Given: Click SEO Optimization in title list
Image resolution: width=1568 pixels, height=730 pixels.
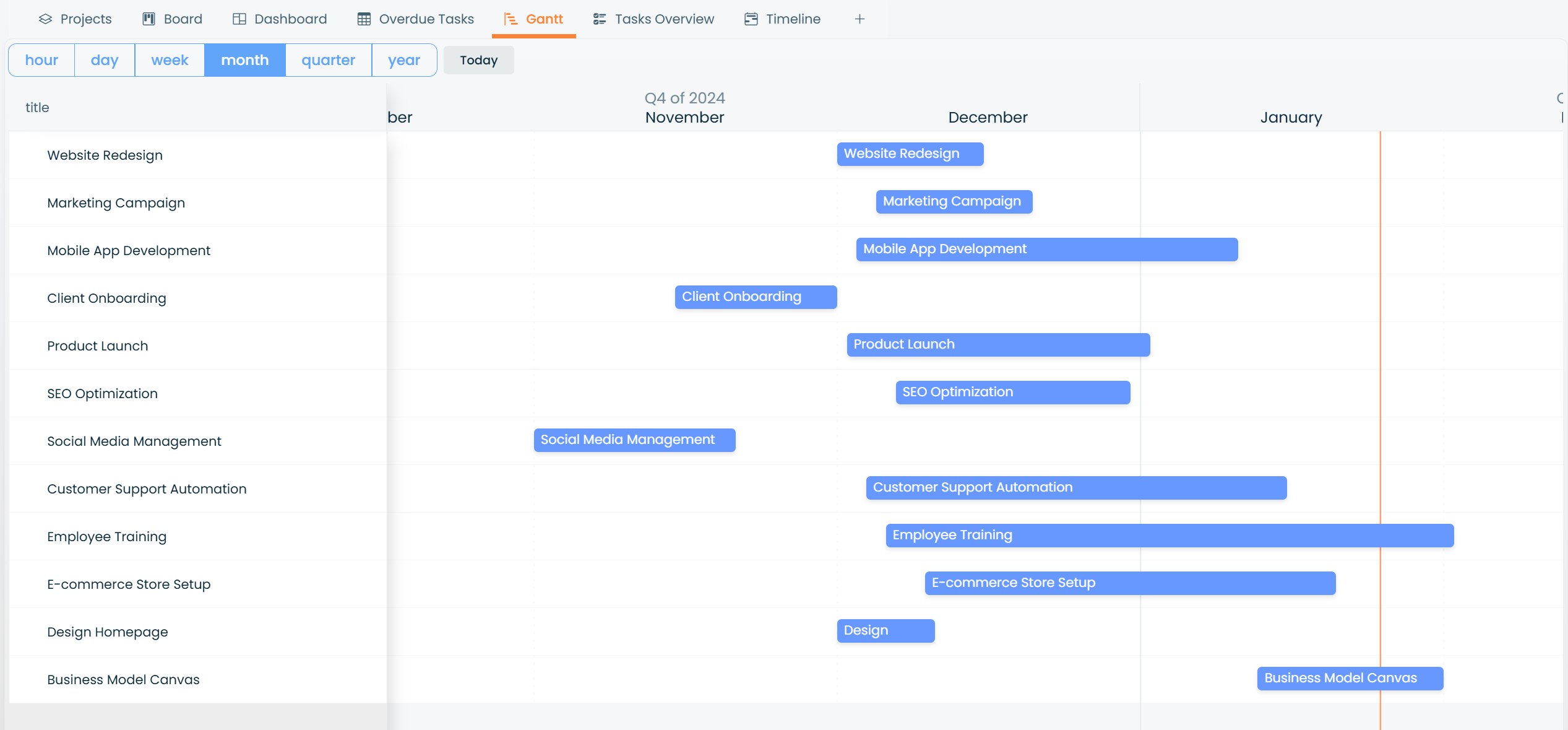Looking at the screenshot, I should click(103, 394).
